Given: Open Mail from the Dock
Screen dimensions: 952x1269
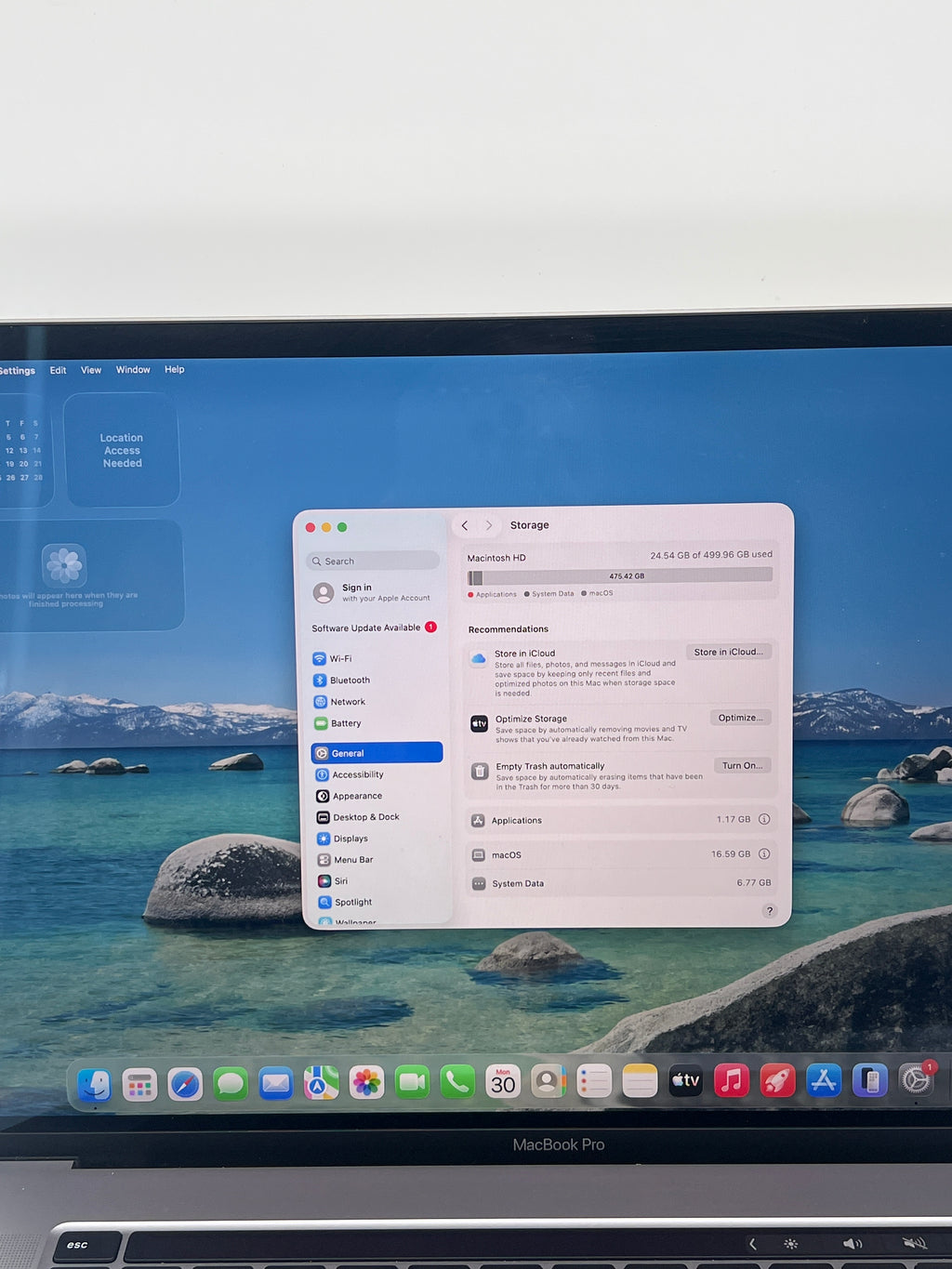Looking at the screenshot, I should pos(276,1084).
